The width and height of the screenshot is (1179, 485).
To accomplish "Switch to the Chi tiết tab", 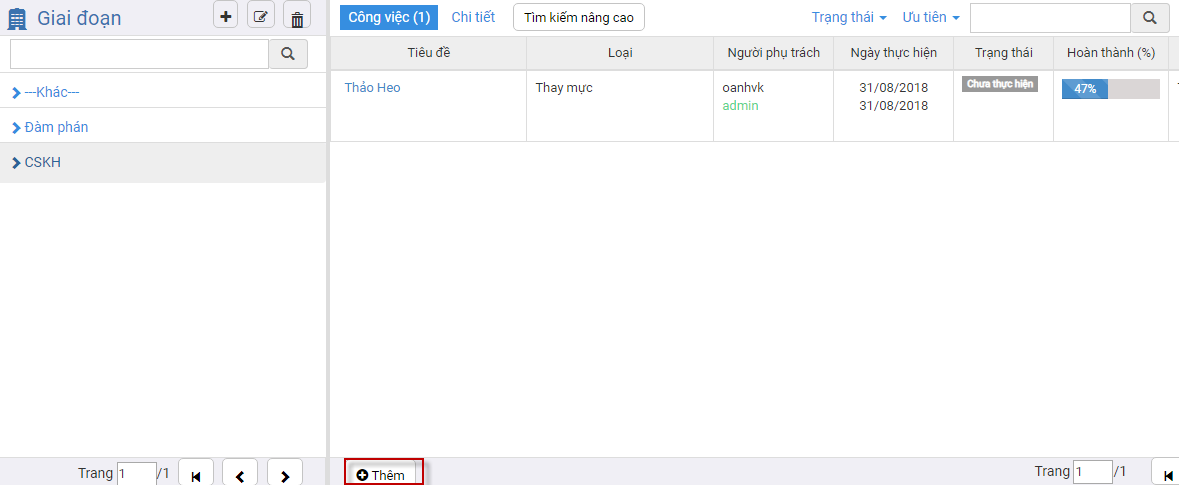I will [x=473, y=17].
